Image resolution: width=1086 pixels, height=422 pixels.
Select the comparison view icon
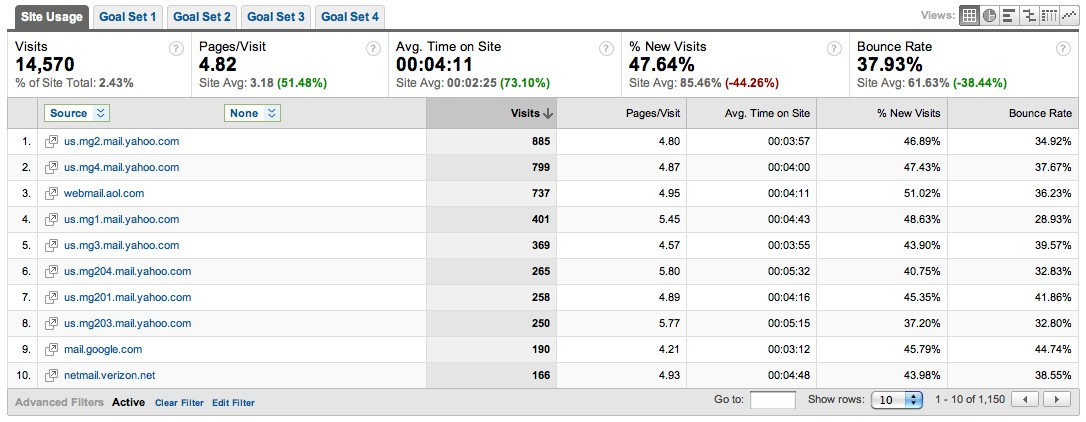[x=1029, y=16]
